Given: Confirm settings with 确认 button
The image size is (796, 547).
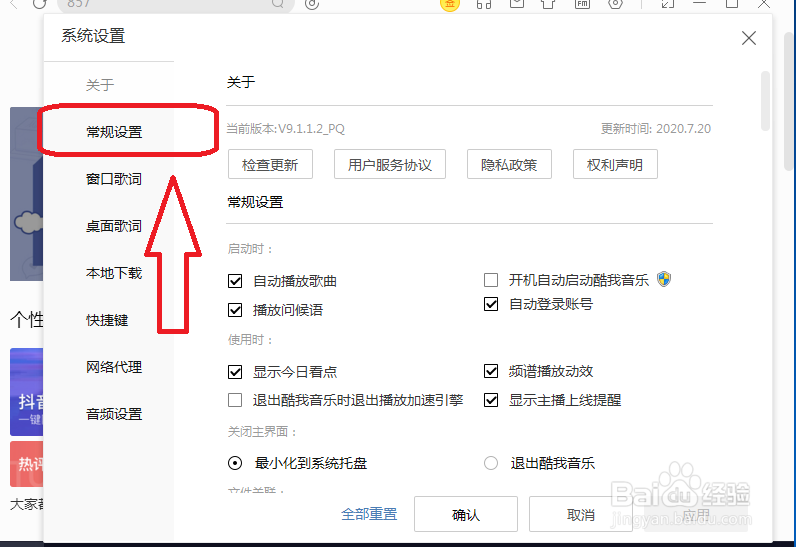Looking at the screenshot, I should (466, 514).
